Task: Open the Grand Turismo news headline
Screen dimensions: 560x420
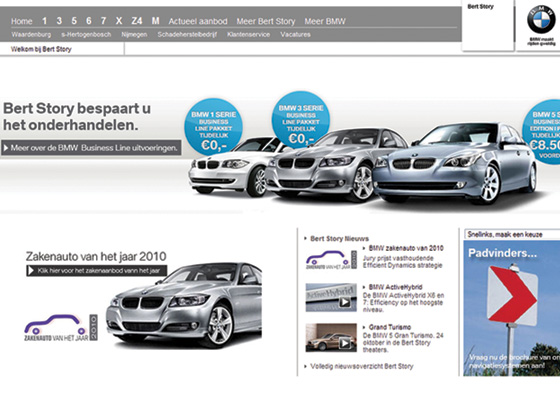Action: pyautogui.click(x=390, y=327)
